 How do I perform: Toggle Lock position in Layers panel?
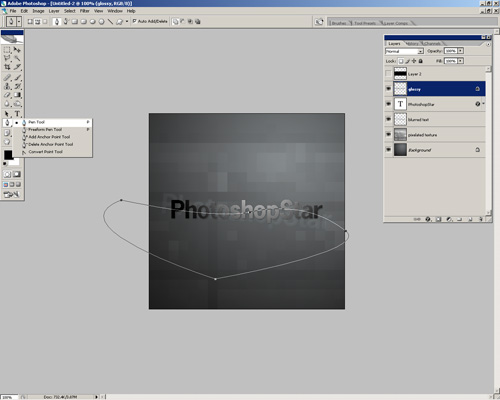tap(414, 61)
